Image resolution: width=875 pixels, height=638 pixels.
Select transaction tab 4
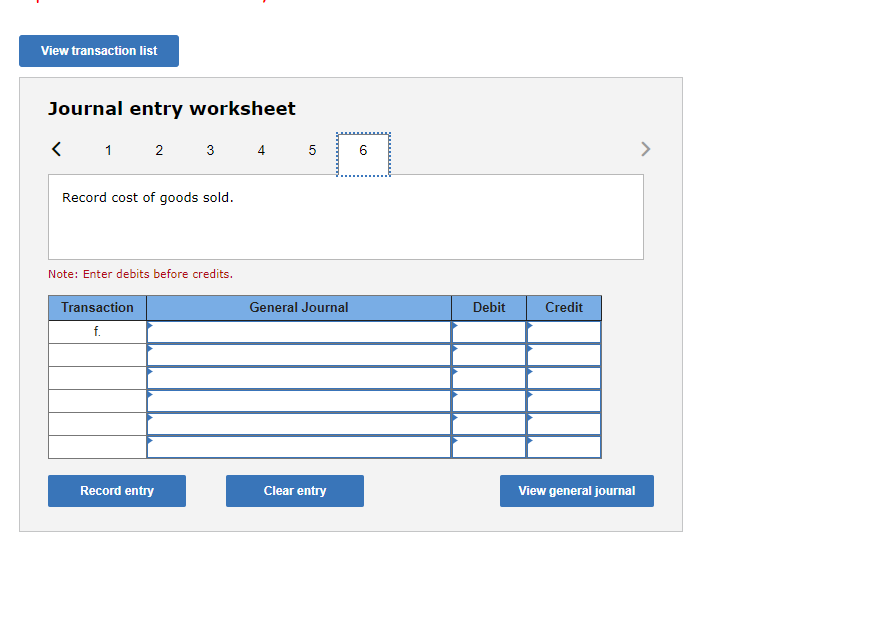(261, 150)
